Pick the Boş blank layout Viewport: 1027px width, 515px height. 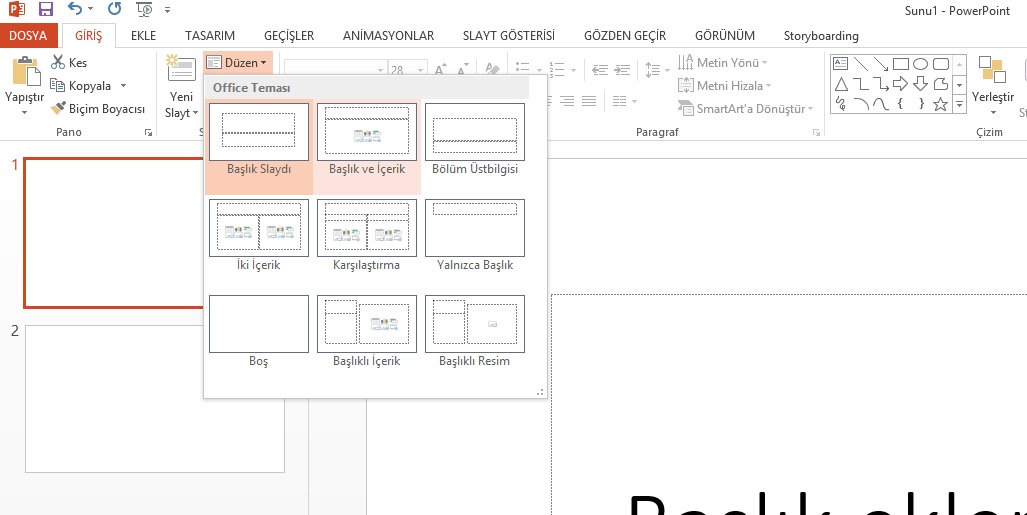tap(259, 332)
